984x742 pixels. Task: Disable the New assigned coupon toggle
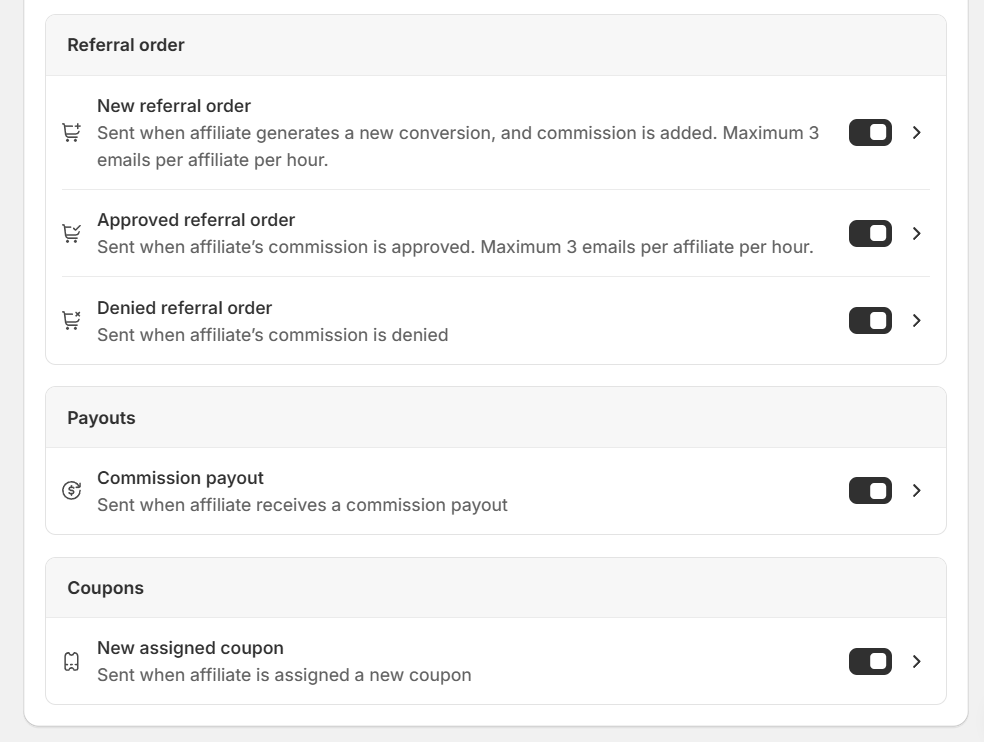870,662
